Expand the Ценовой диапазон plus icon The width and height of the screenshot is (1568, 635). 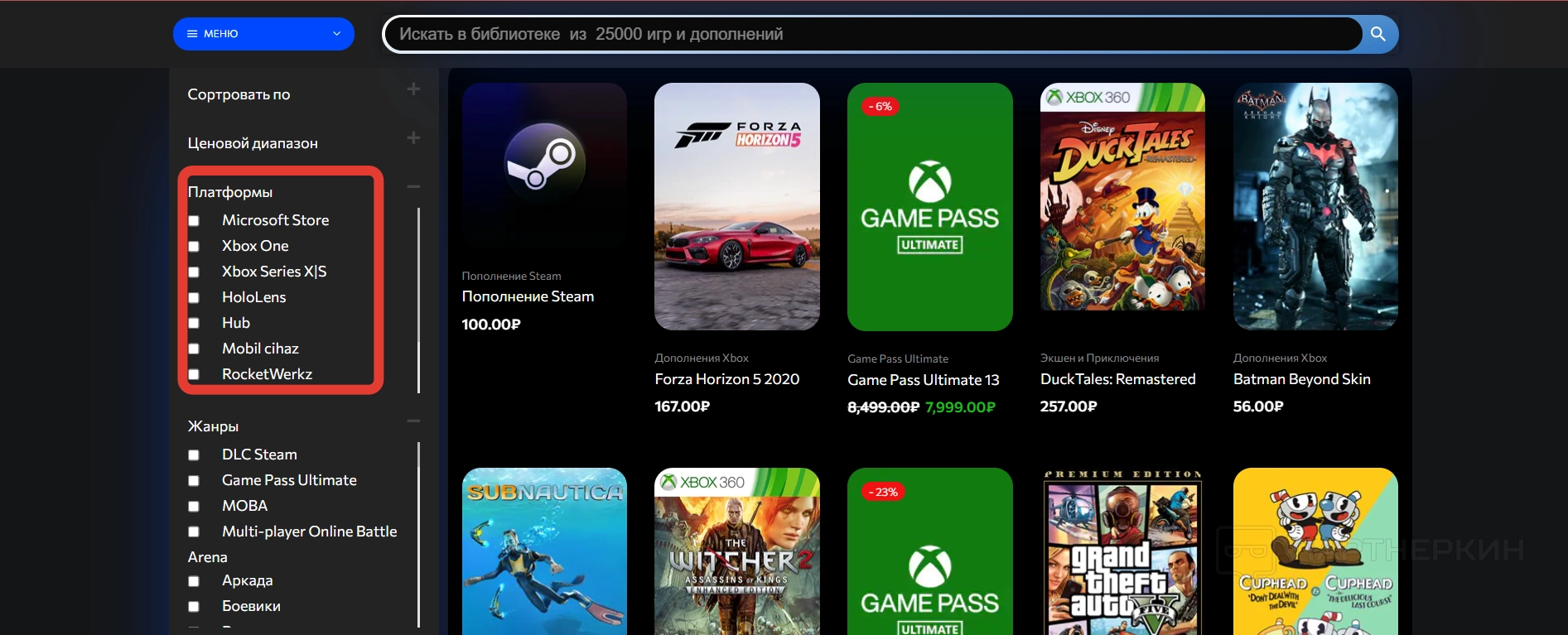[x=413, y=138]
